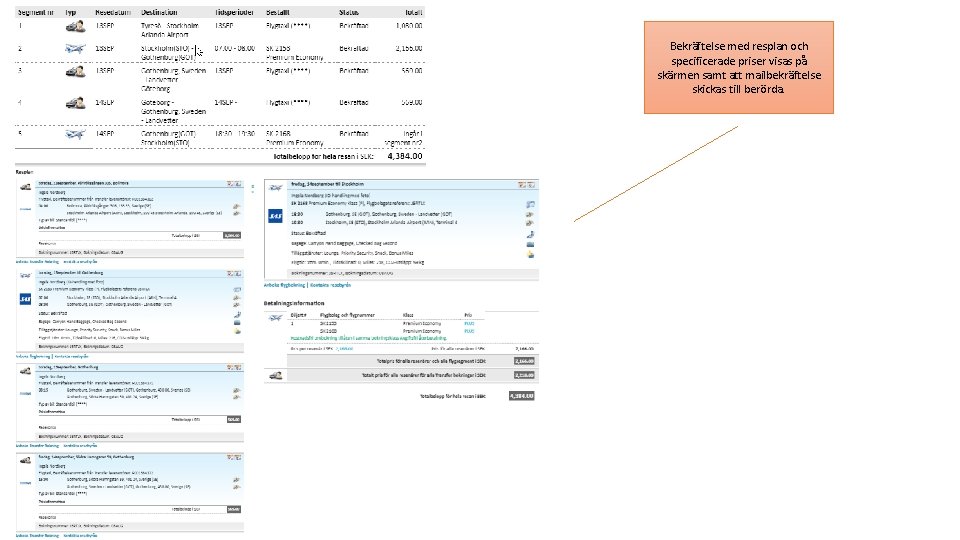Click the SAS logo in Stockholm return flight card
This screenshot has width=960, height=540.
[276, 216]
